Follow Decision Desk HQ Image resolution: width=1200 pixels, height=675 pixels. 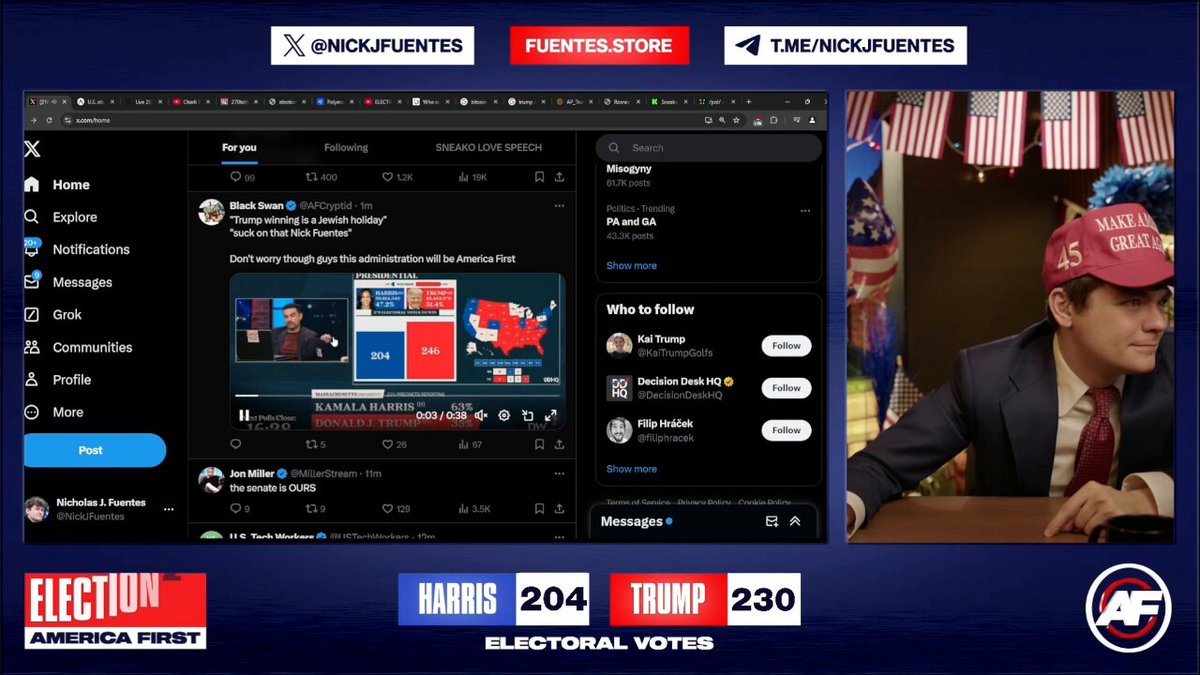pyautogui.click(x=786, y=388)
